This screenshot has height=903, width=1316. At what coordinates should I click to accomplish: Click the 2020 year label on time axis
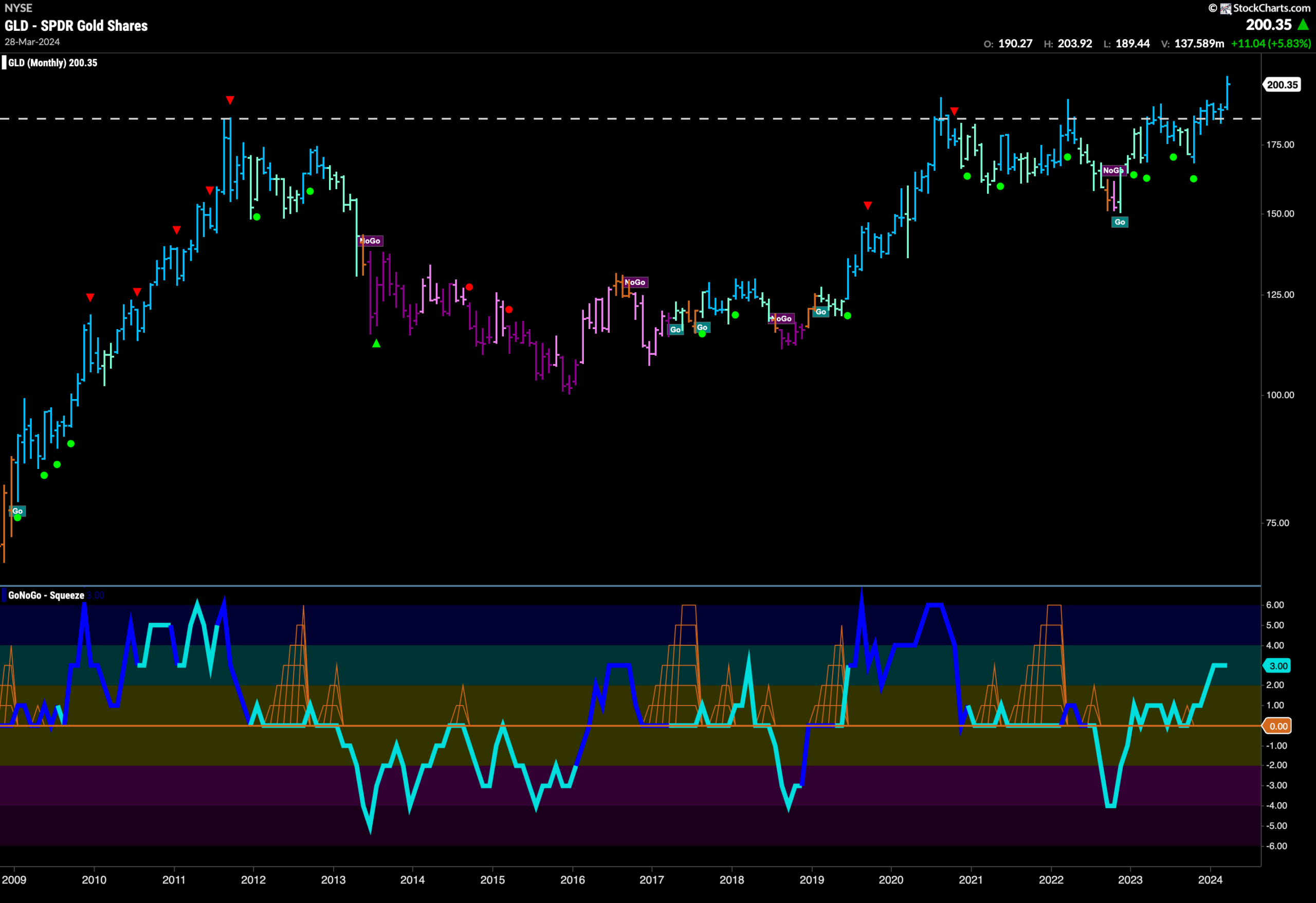point(891,880)
